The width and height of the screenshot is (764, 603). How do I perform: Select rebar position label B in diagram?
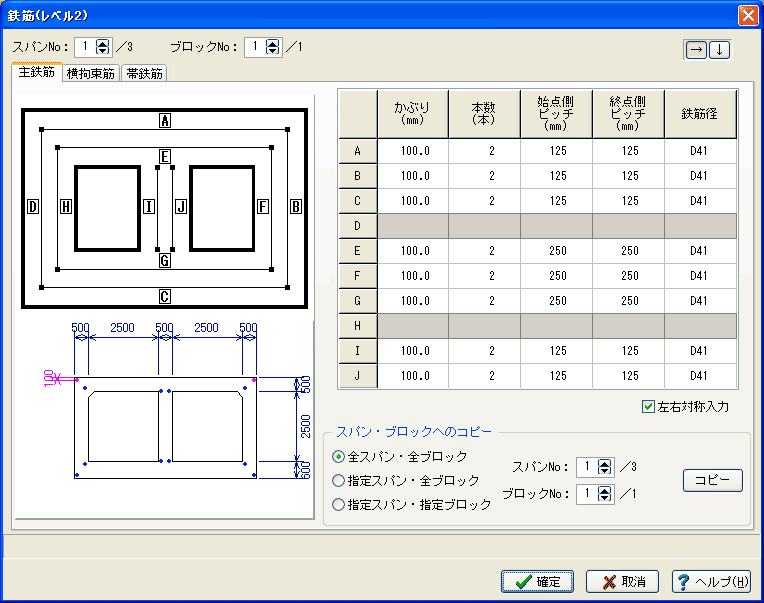pyautogui.click(x=295, y=207)
